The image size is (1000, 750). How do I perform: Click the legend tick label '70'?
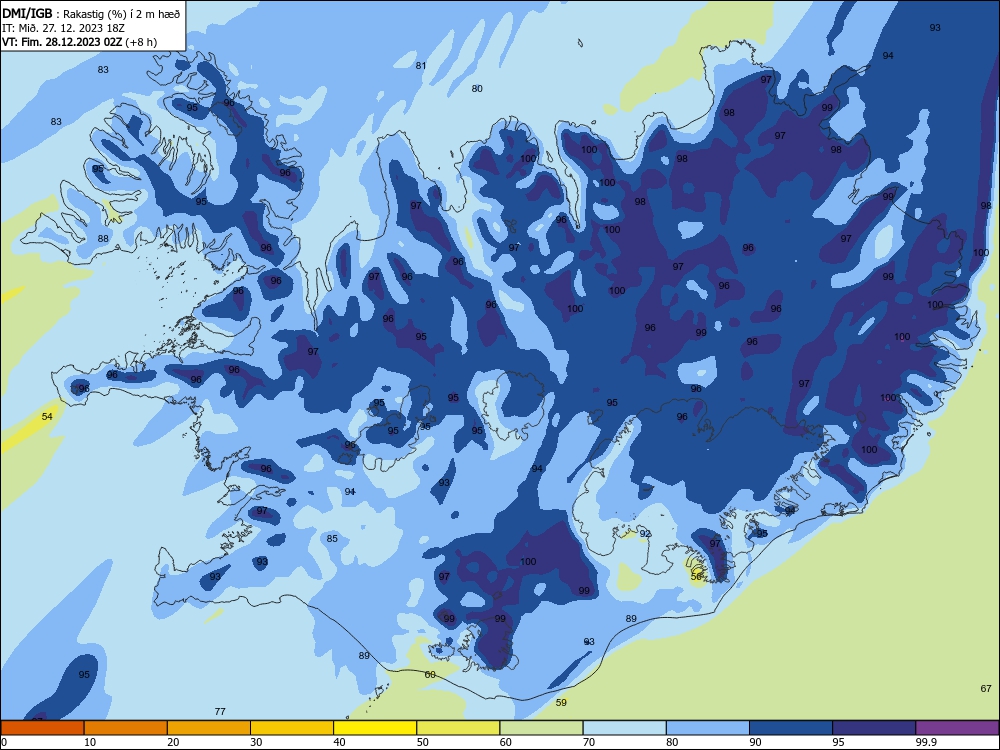click(x=589, y=742)
